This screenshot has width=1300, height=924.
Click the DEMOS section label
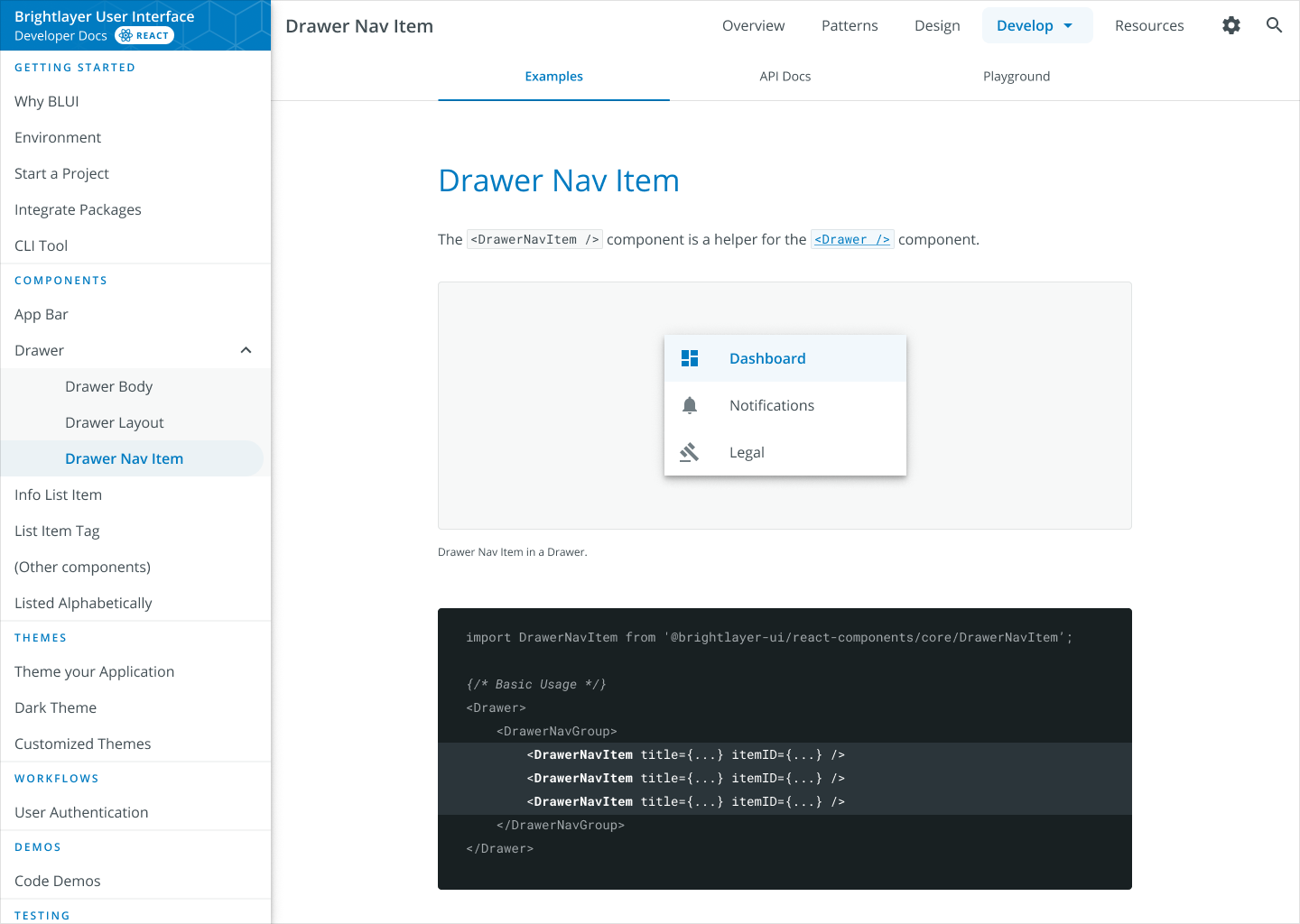tap(38, 847)
